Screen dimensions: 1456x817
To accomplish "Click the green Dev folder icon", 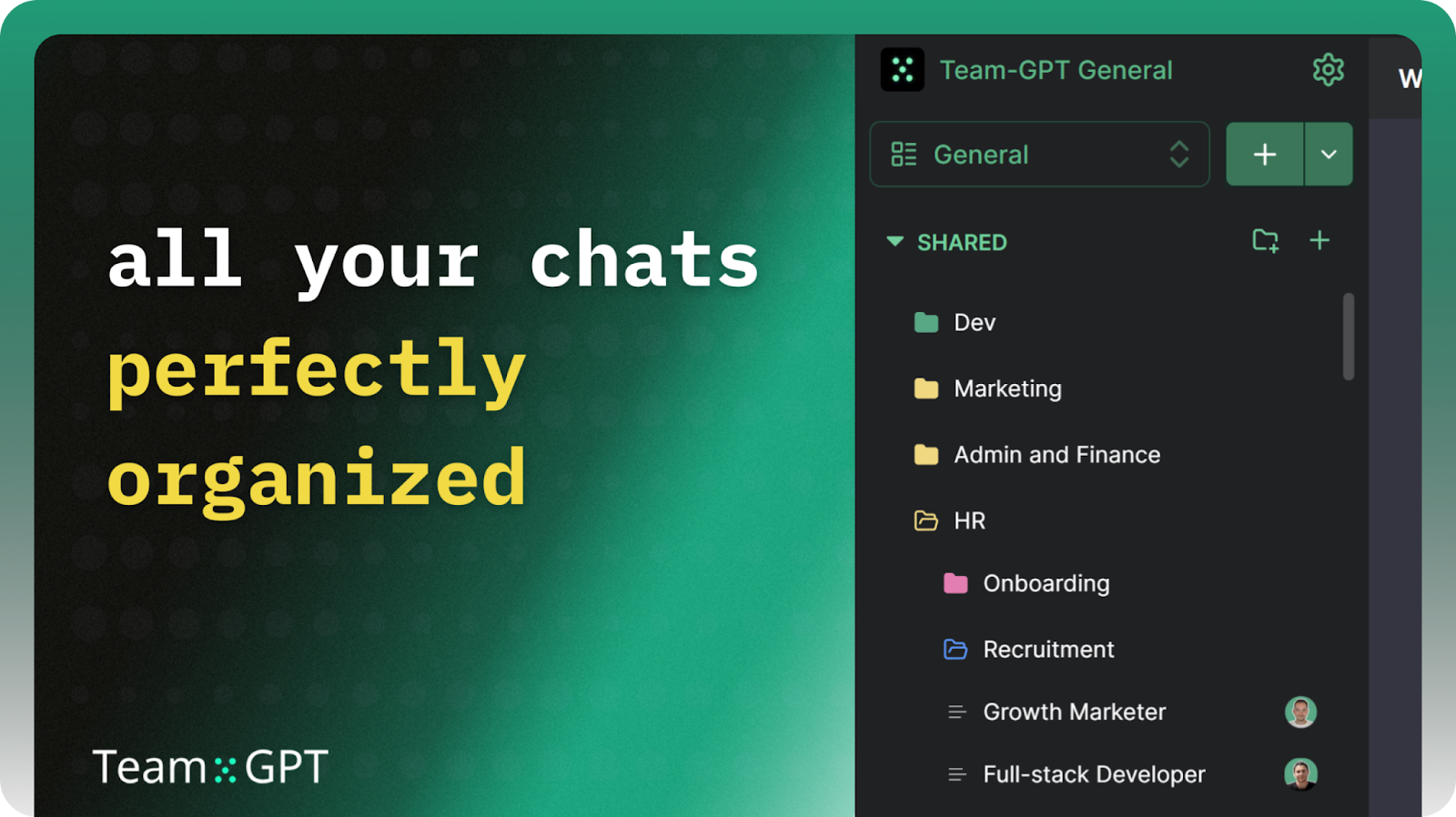I will [x=925, y=322].
